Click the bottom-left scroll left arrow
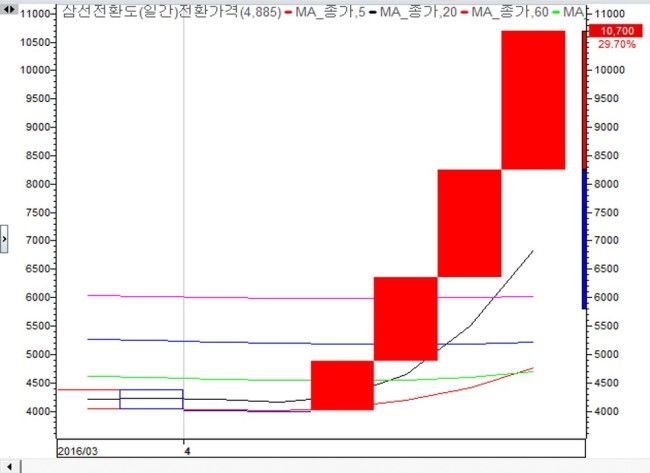650x473 pixels. point(10,467)
